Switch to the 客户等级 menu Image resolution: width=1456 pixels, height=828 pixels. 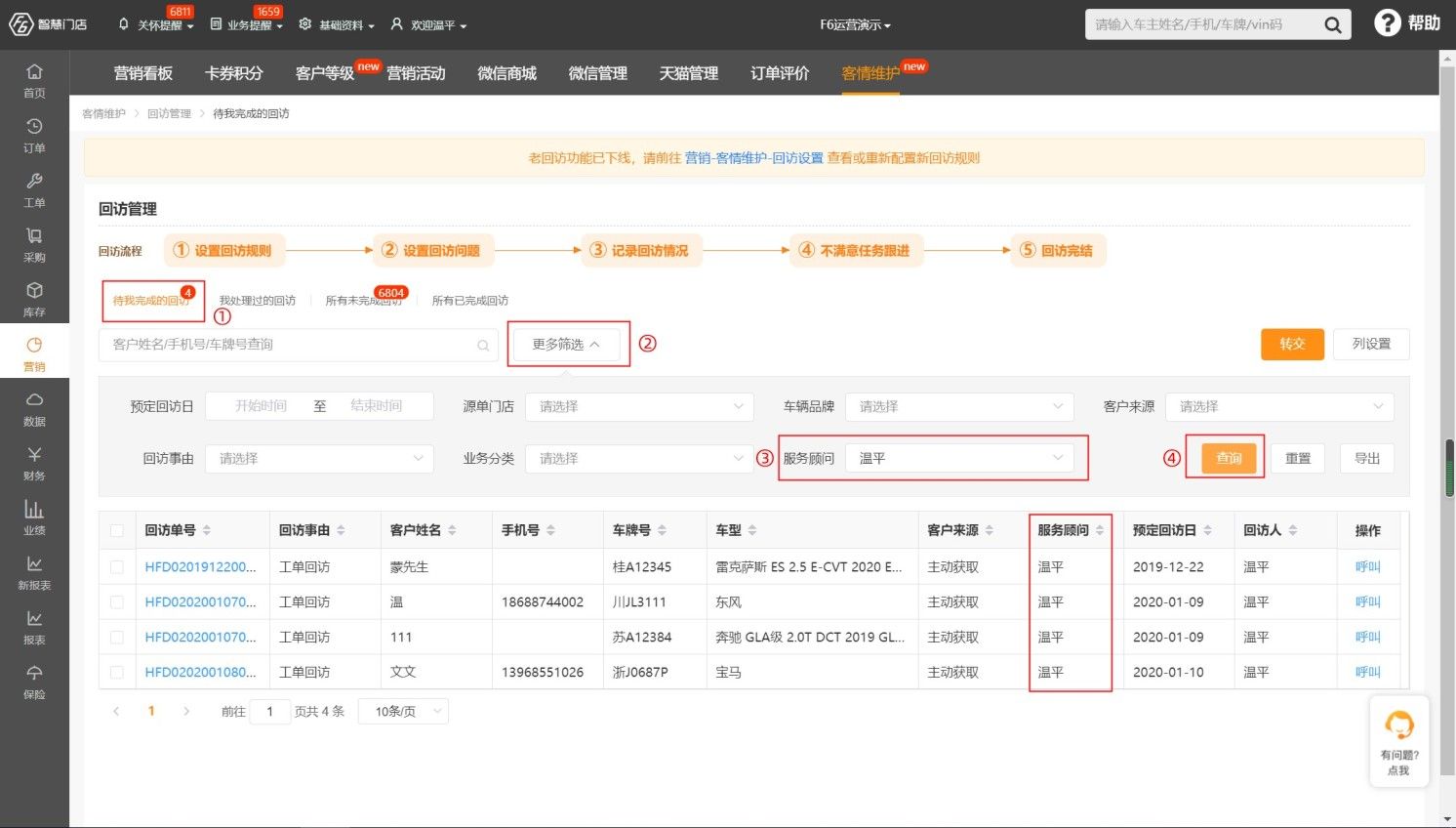tap(325, 73)
